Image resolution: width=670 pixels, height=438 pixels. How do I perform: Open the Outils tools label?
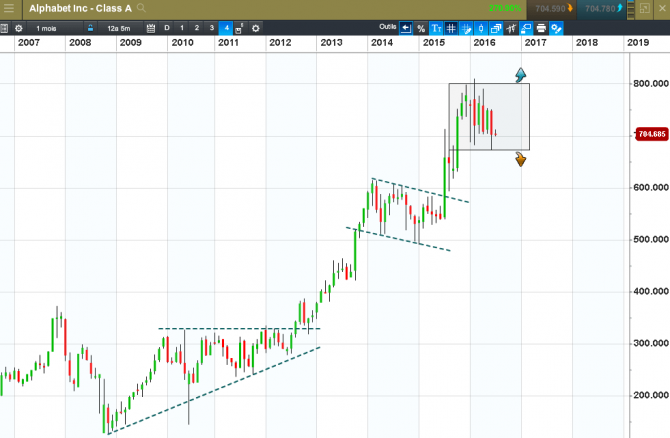click(388, 27)
